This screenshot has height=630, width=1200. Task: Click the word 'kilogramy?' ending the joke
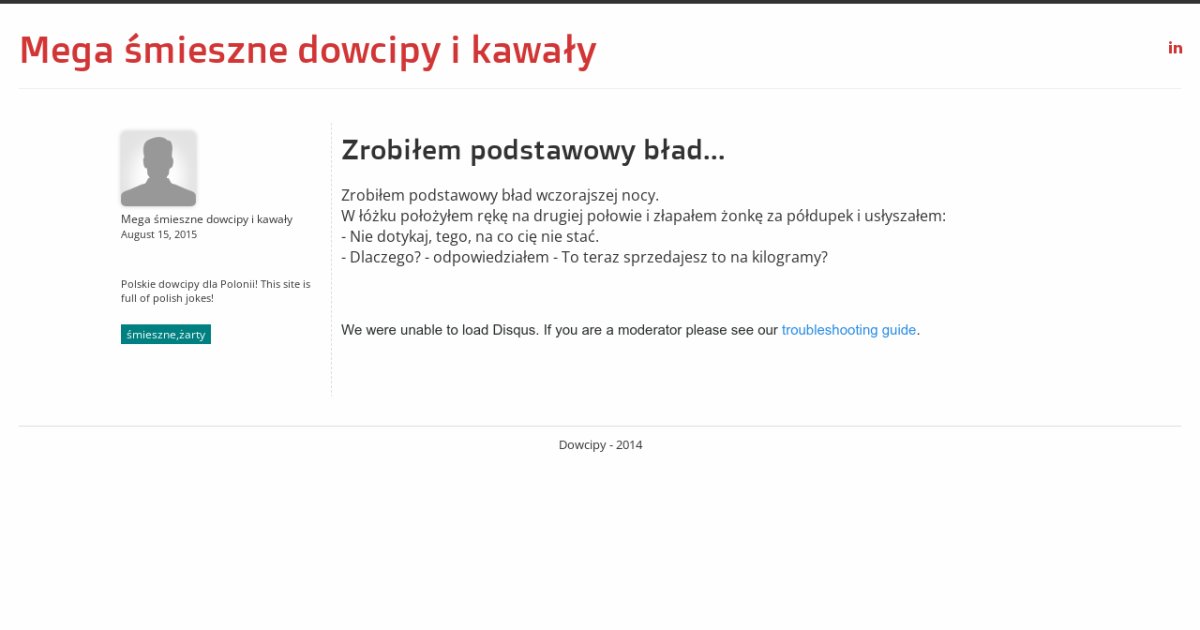click(789, 257)
